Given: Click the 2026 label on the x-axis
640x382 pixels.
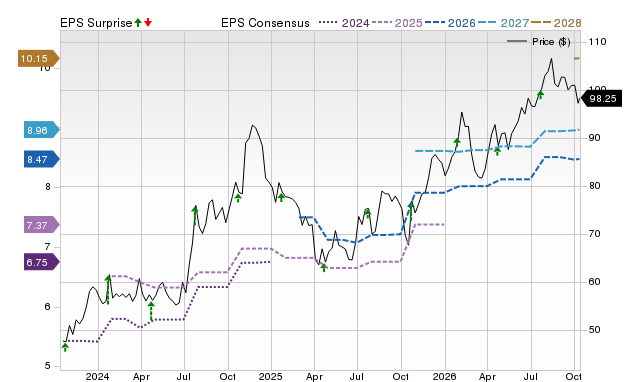Looking at the screenshot, I should [444, 376].
